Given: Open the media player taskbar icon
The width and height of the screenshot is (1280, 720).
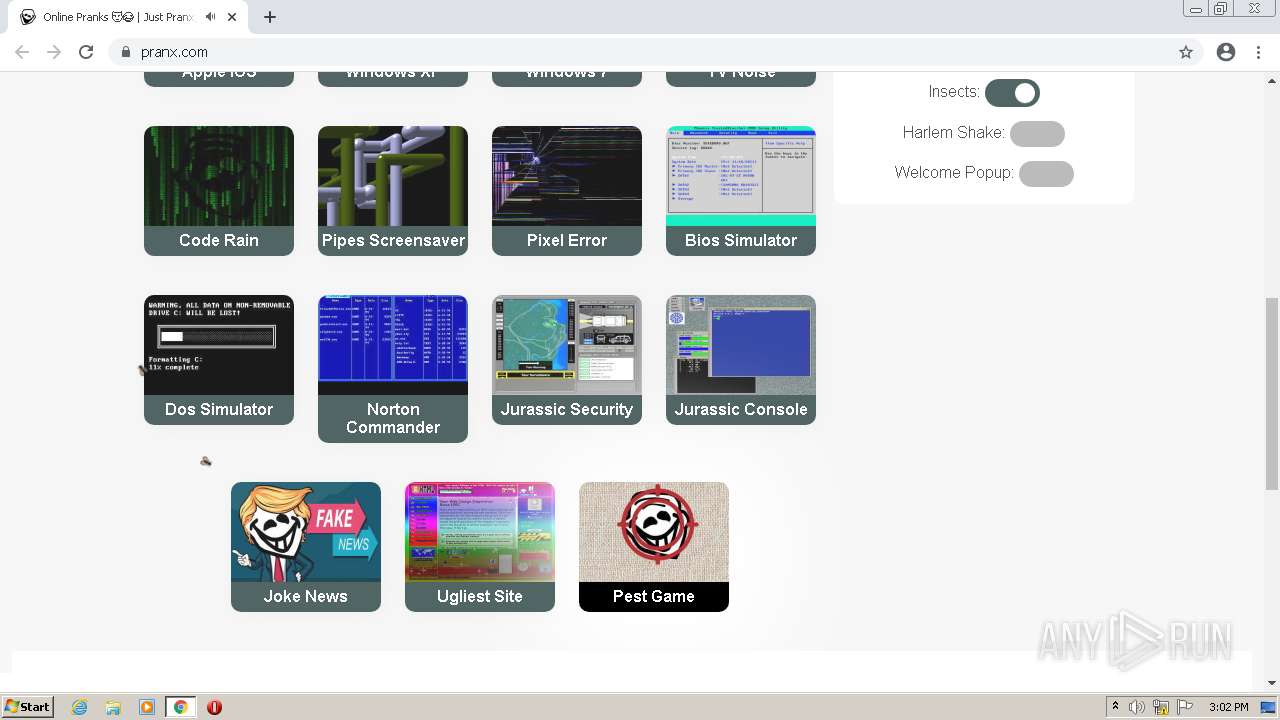Looking at the screenshot, I should pos(147,707).
